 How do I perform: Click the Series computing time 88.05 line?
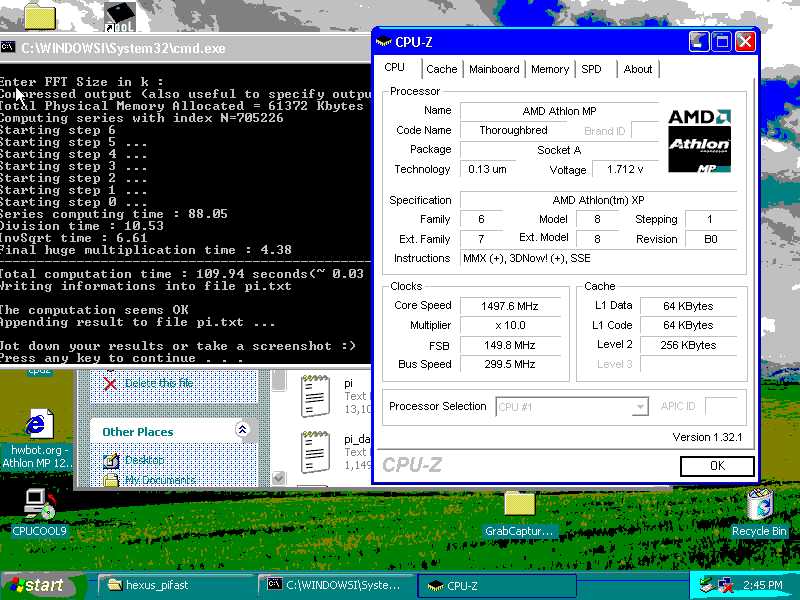114,214
